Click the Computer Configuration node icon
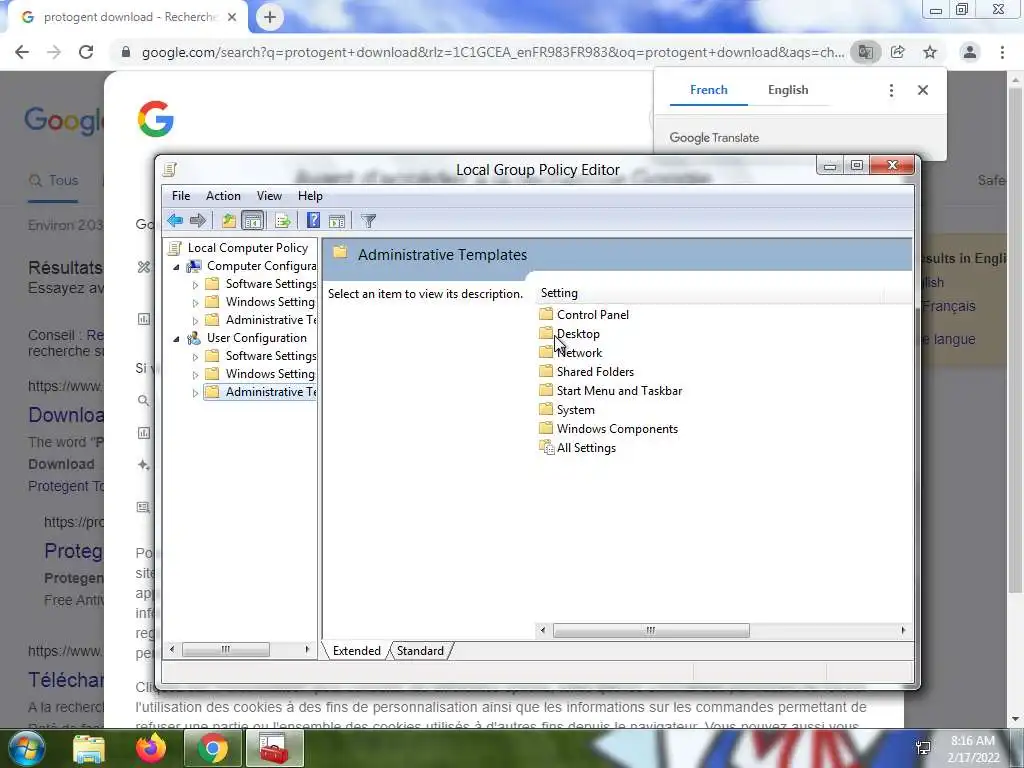The width and height of the screenshot is (1024, 768). click(194, 266)
